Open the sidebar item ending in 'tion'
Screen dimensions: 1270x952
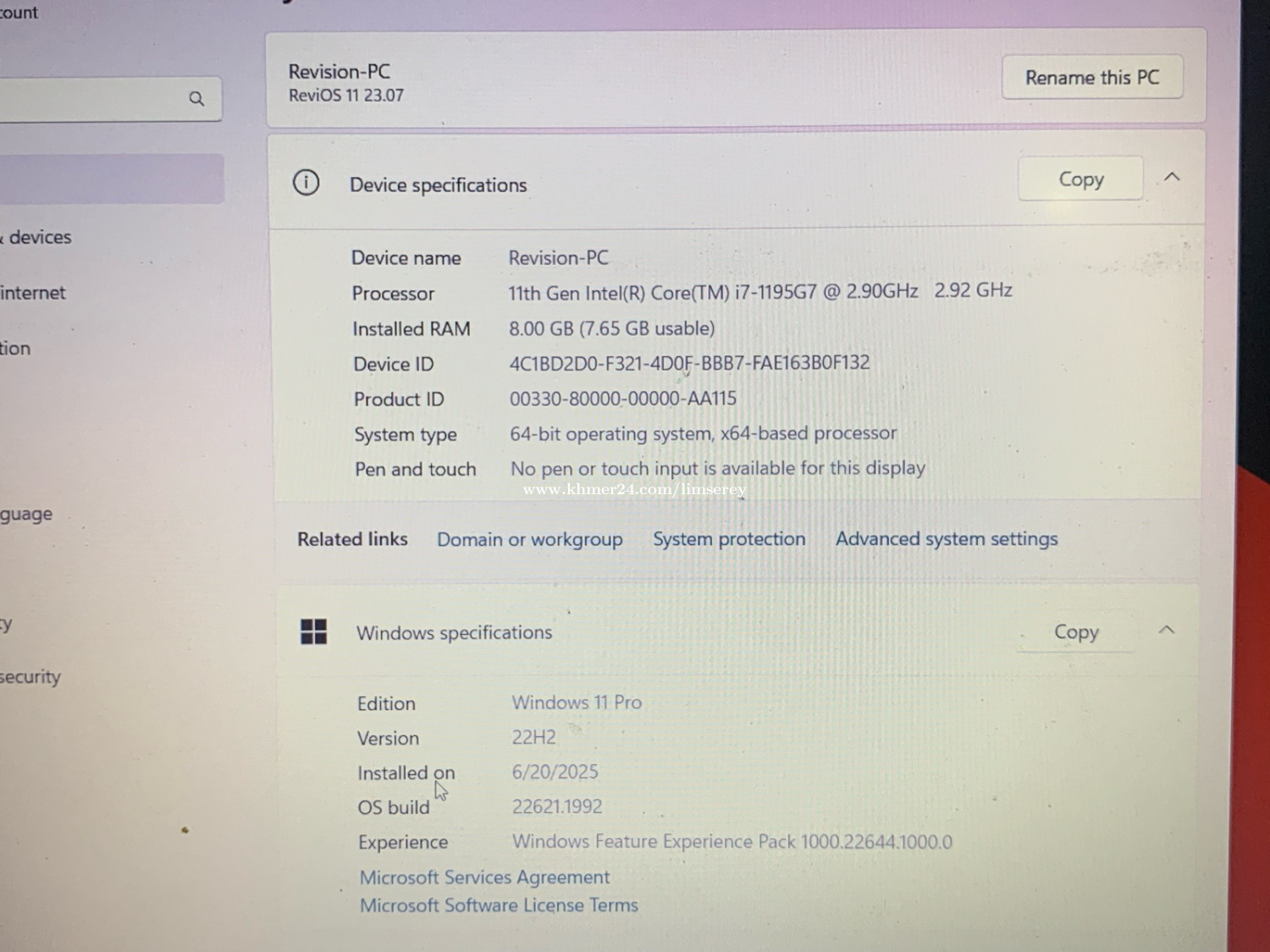coord(15,349)
